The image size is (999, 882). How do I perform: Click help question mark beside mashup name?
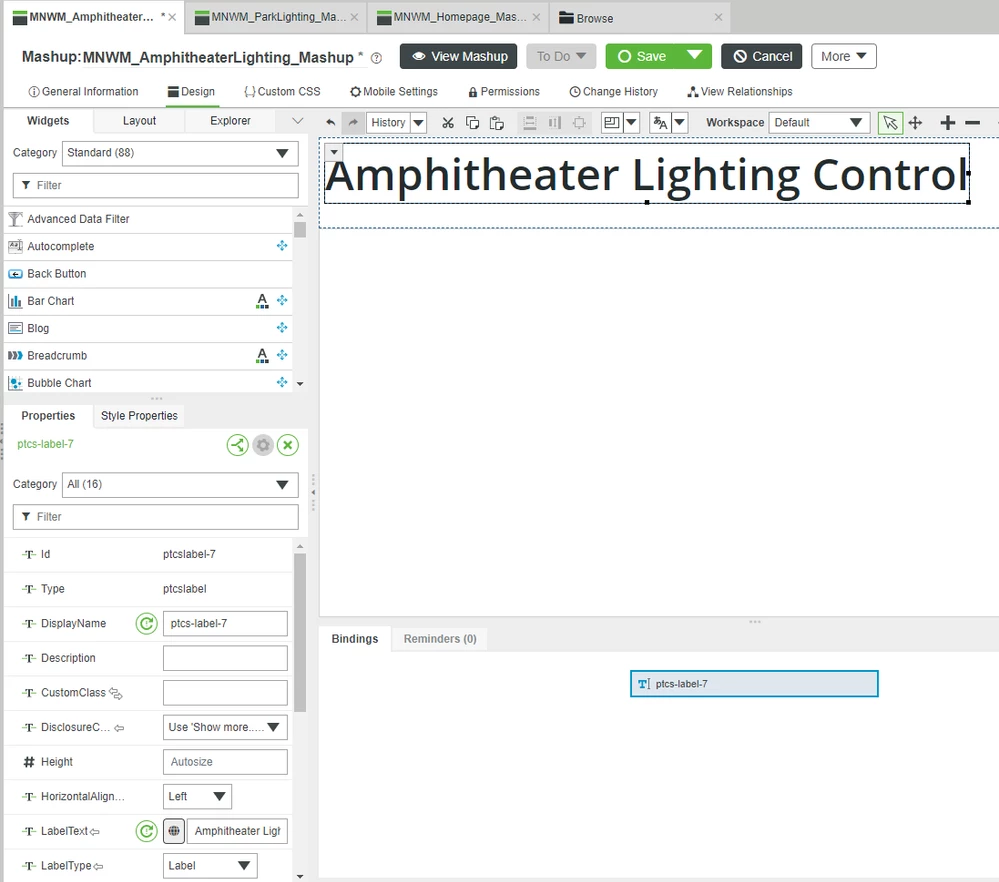pos(377,58)
